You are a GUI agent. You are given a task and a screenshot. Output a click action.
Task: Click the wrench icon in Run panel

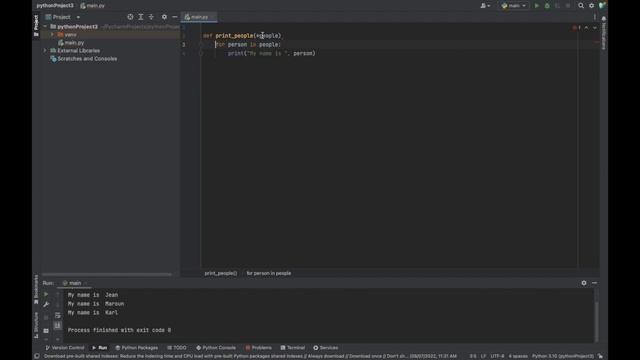46,304
